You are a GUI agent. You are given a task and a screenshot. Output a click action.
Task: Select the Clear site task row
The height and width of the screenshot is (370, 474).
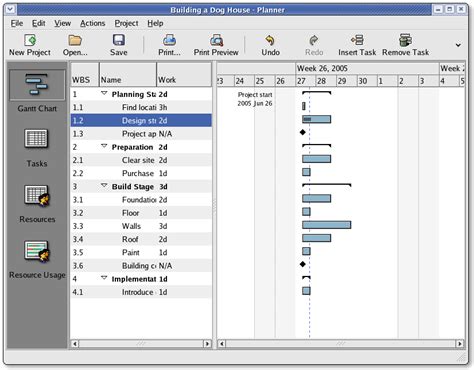(141, 160)
